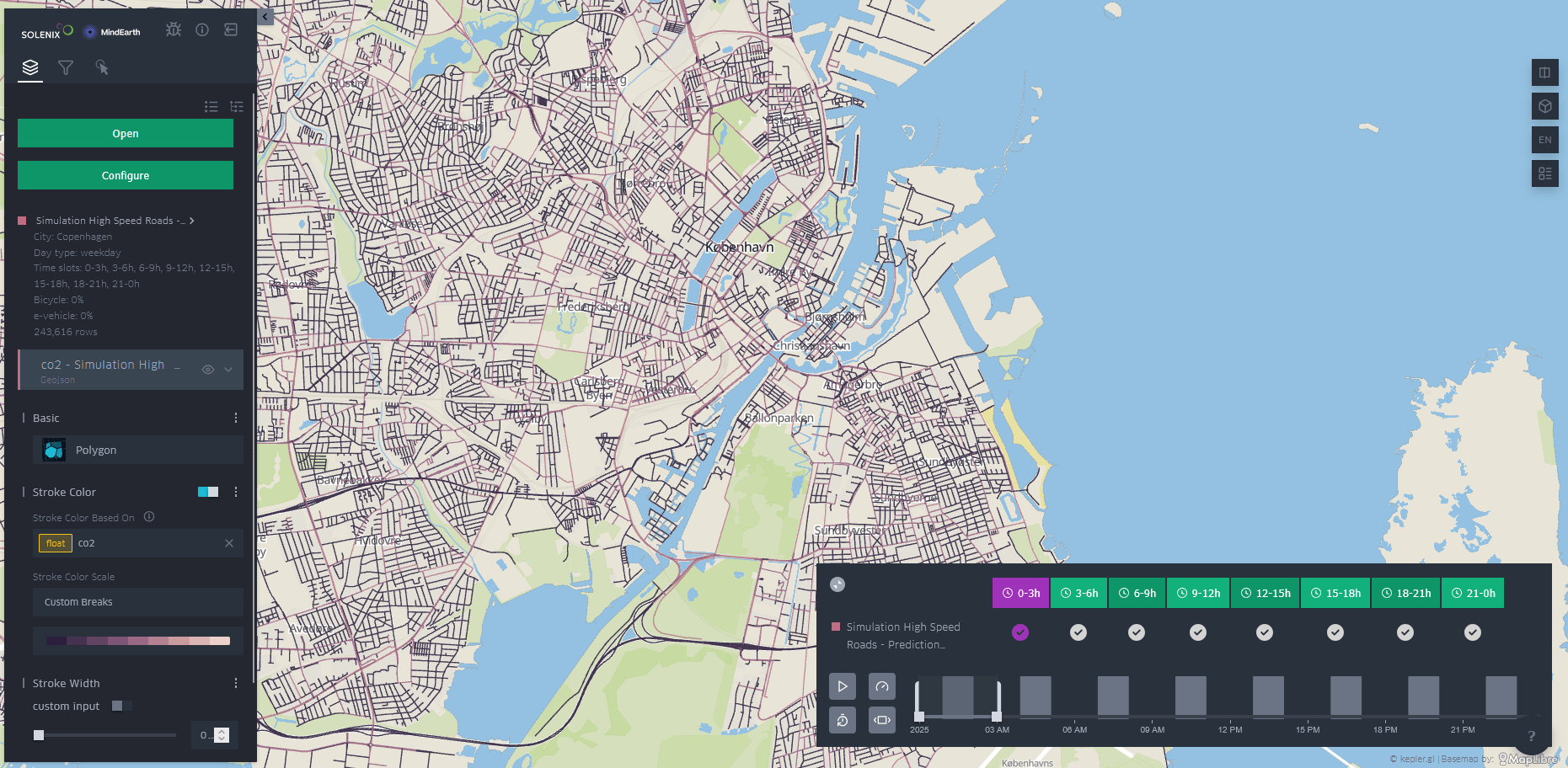Expand the co2 layer chevron
Viewport: 1568px width, 768px height.
pos(228,370)
